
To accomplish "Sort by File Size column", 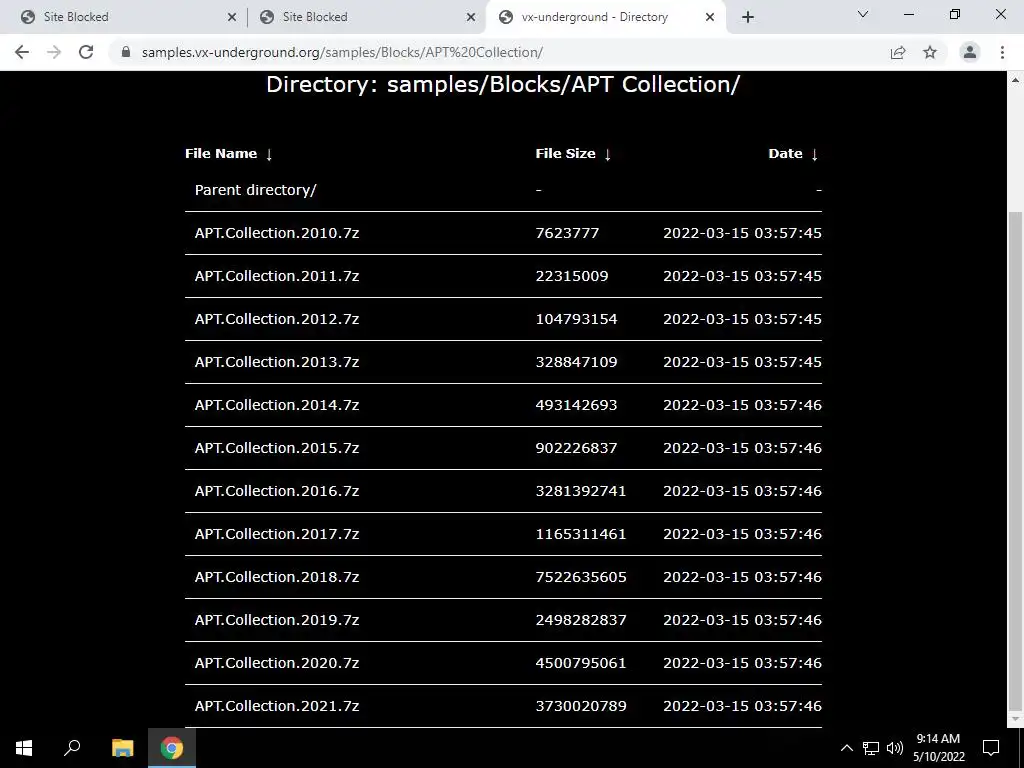I will tap(573, 153).
